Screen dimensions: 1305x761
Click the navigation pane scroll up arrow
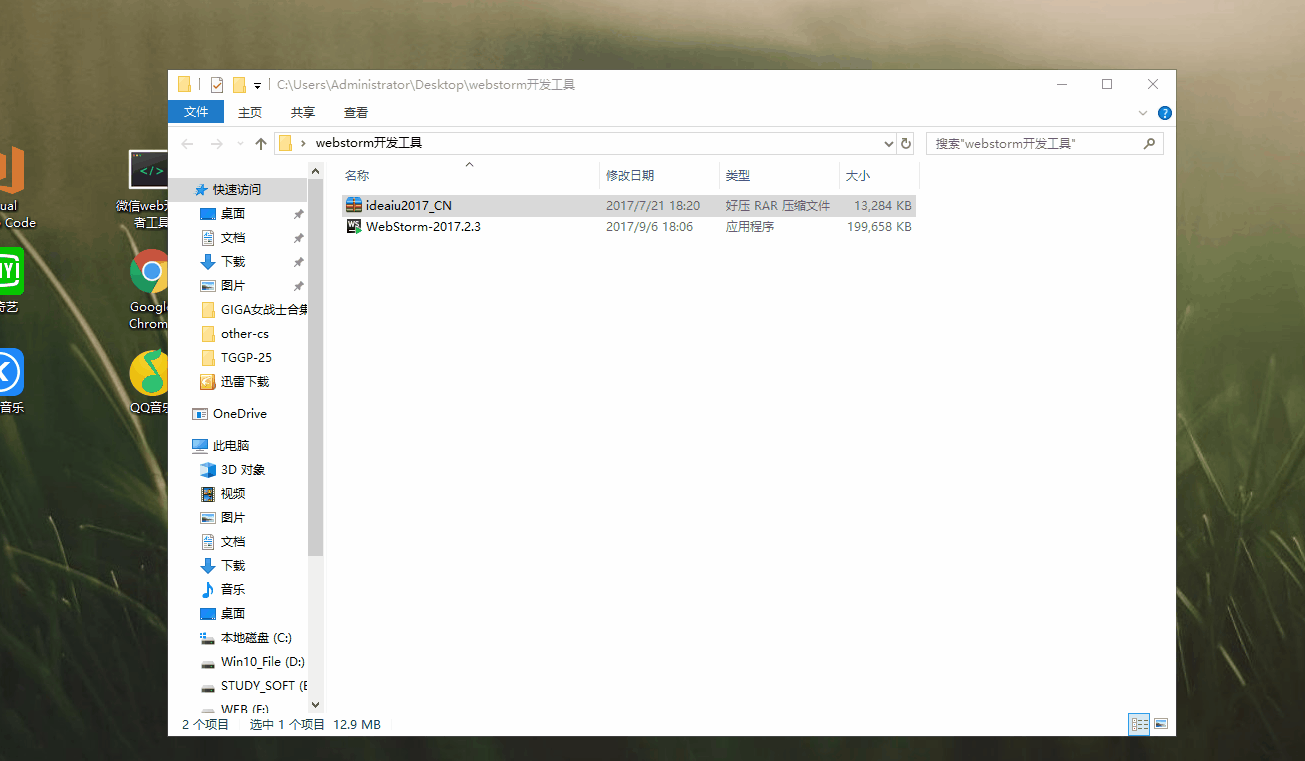tap(316, 173)
